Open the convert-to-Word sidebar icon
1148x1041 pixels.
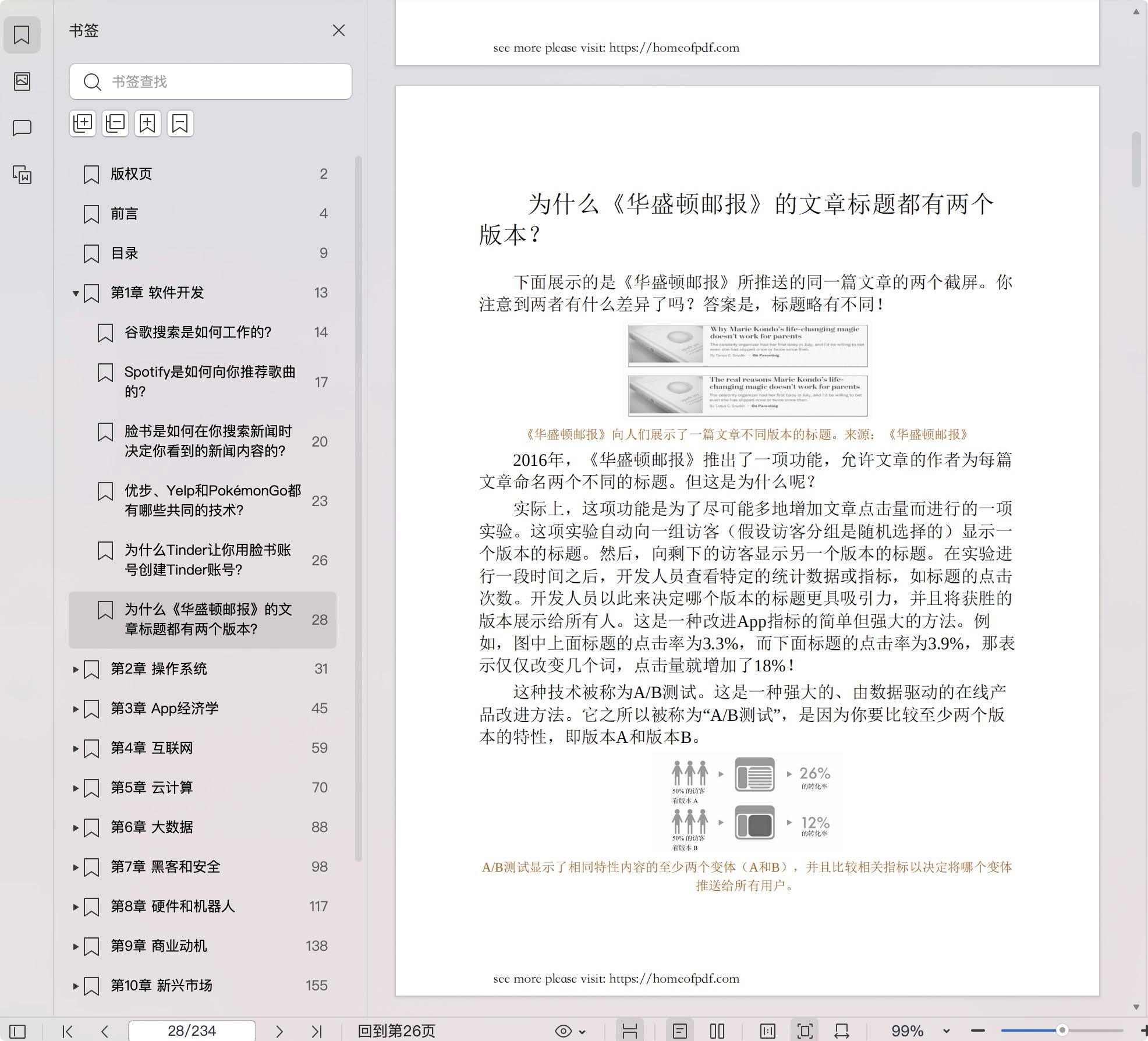pyautogui.click(x=22, y=174)
